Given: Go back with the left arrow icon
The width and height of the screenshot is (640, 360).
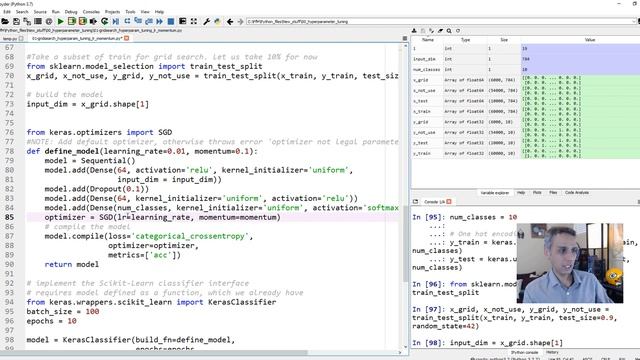Looking at the screenshot, I should click(230, 21).
